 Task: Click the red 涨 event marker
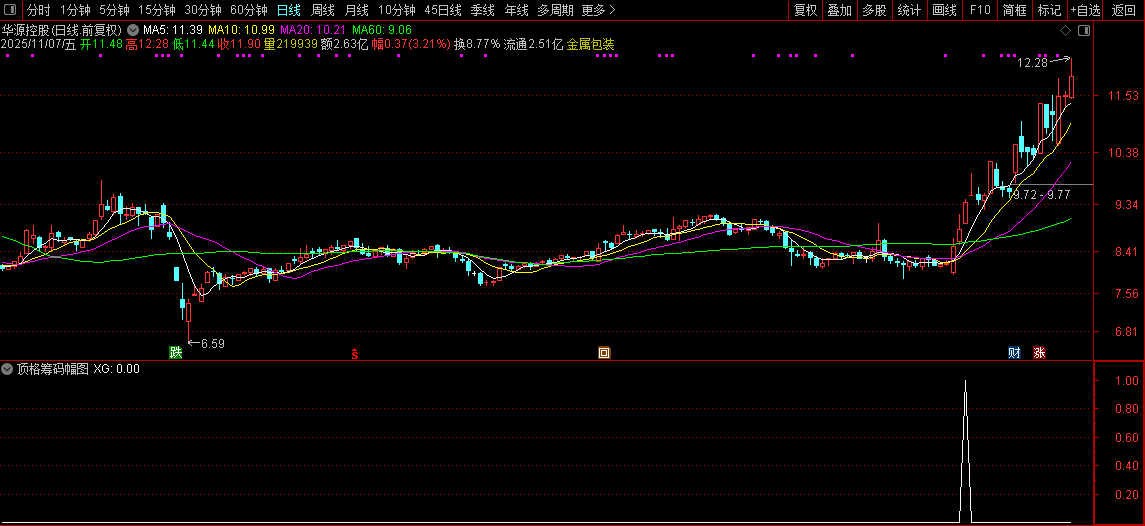tap(1039, 352)
